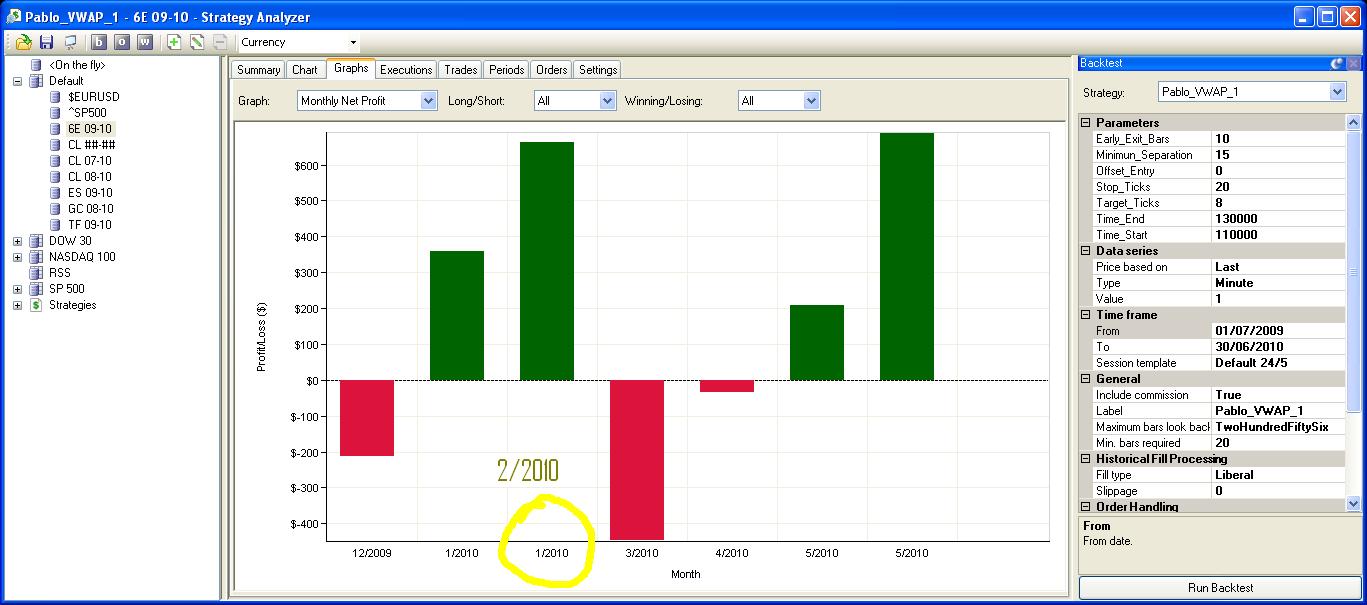This screenshot has width=1367, height=605.
Task: Switch to the Periods tab
Action: coord(506,70)
